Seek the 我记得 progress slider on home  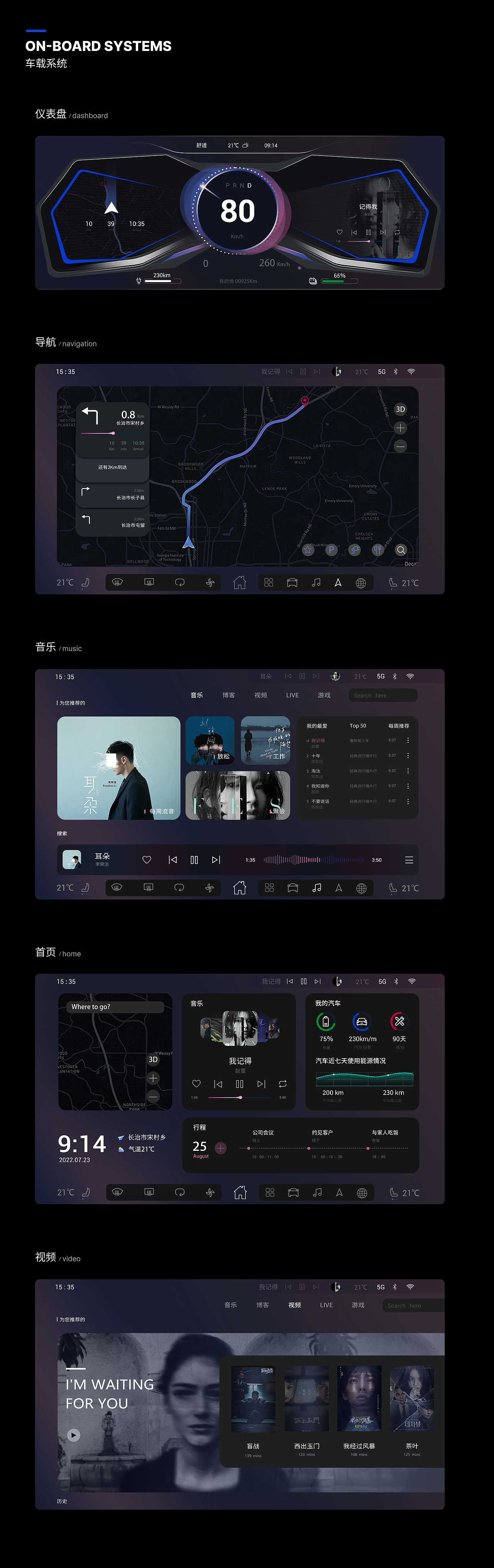(x=239, y=1097)
